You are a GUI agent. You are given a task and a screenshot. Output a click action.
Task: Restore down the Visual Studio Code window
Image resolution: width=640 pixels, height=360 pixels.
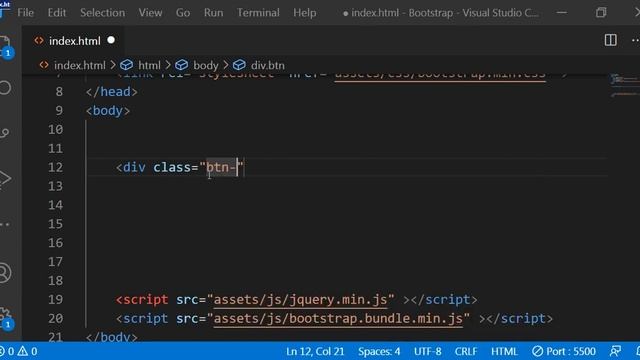click(x=601, y=13)
